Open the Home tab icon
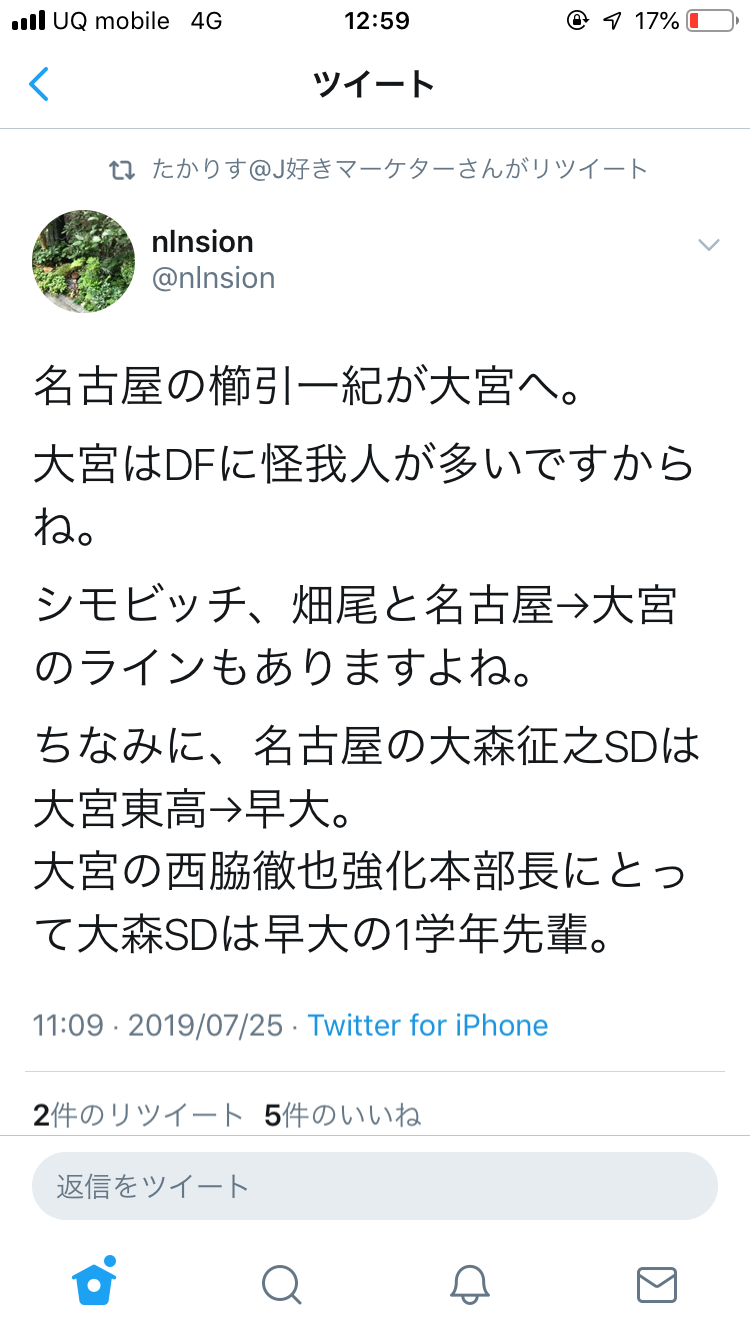This screenshot has width=750, height=1334. tap(95, 1282)
